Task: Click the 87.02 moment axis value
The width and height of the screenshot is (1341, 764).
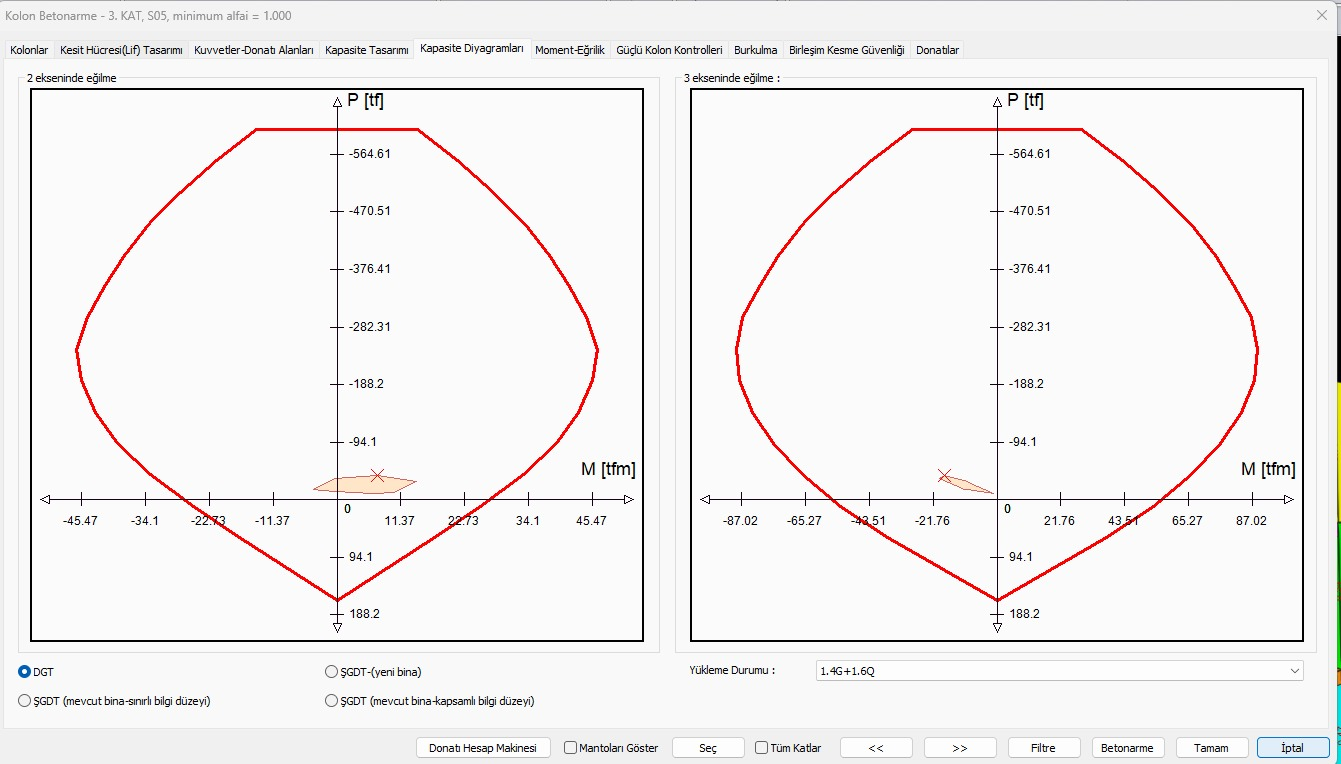Action: tap(1251, 521)
